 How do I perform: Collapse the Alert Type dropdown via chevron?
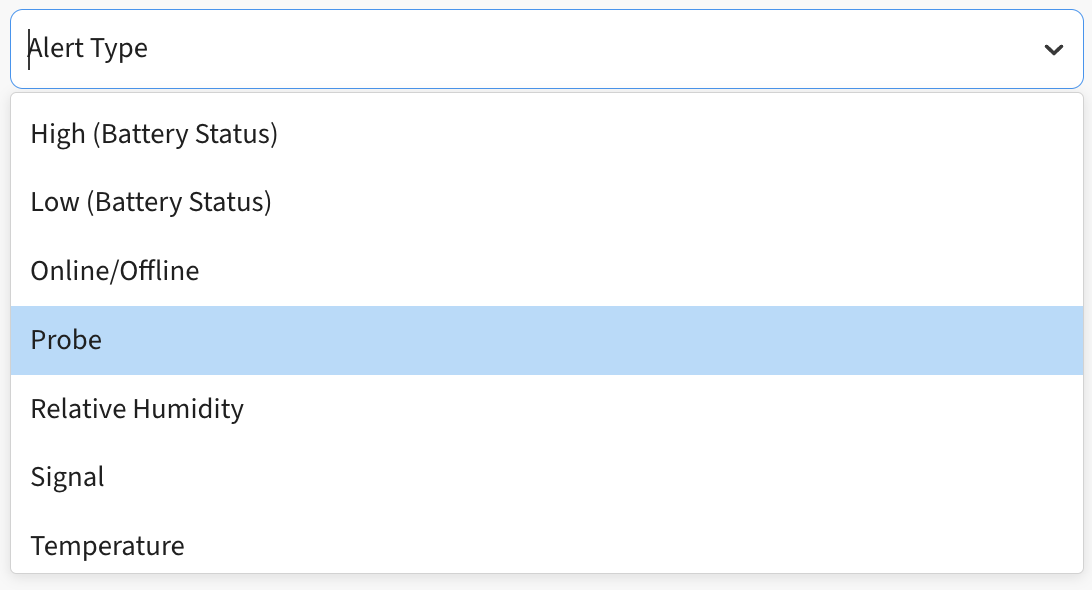coord(1052,48)
